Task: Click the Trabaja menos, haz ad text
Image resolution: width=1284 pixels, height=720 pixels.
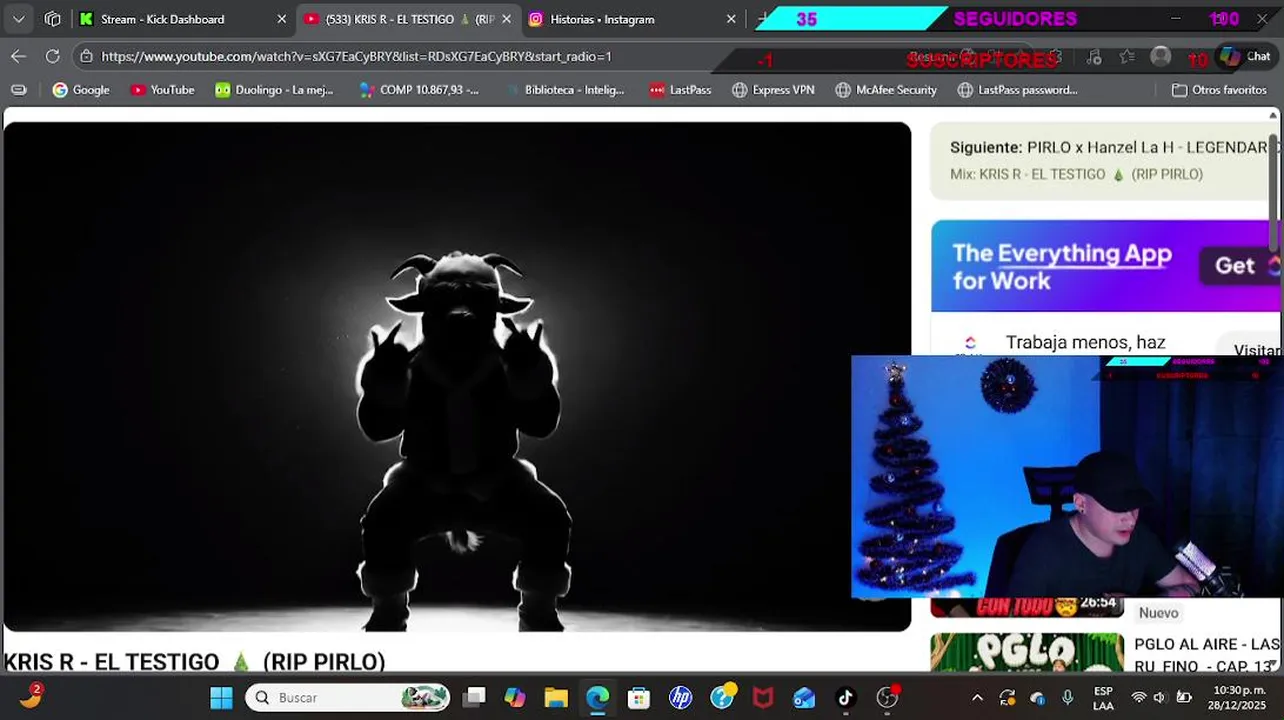Action: (x=1085, y=342)
